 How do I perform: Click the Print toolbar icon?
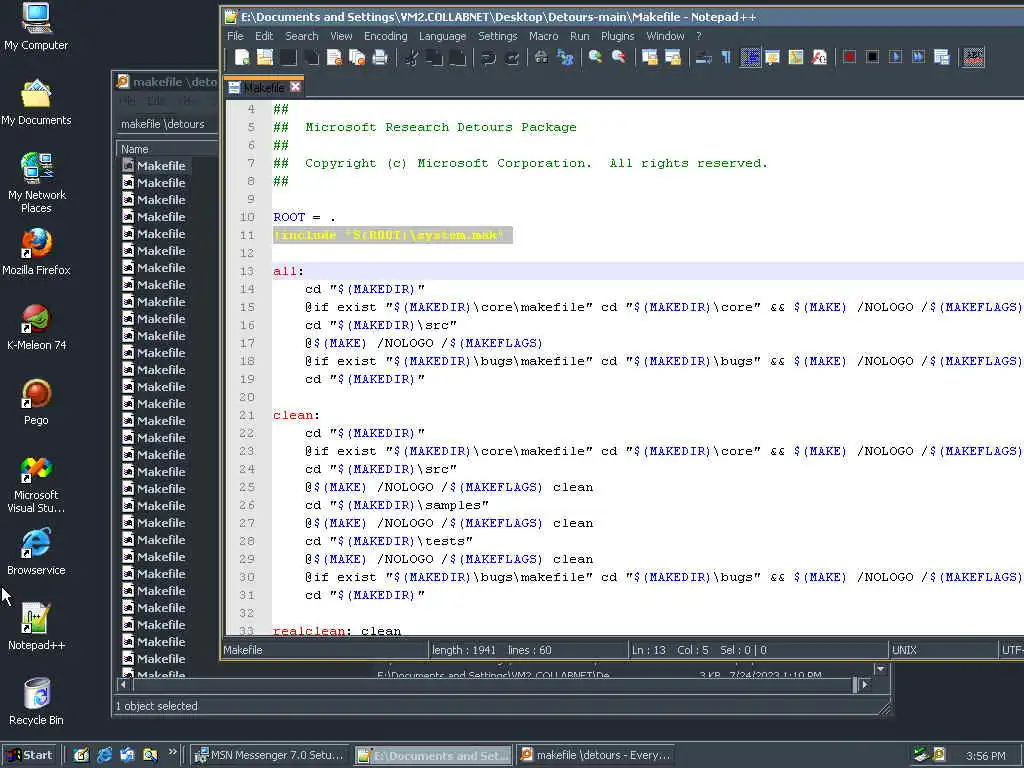point(380,57)
